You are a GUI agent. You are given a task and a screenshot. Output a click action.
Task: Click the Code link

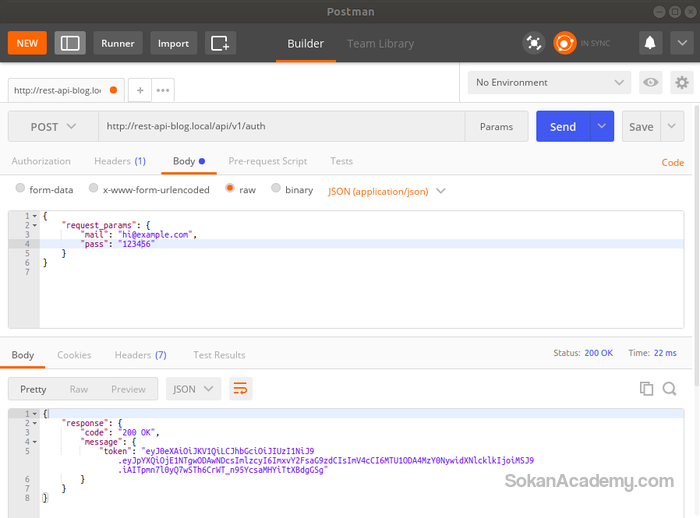pyautogui.click(x=673, y=163)
